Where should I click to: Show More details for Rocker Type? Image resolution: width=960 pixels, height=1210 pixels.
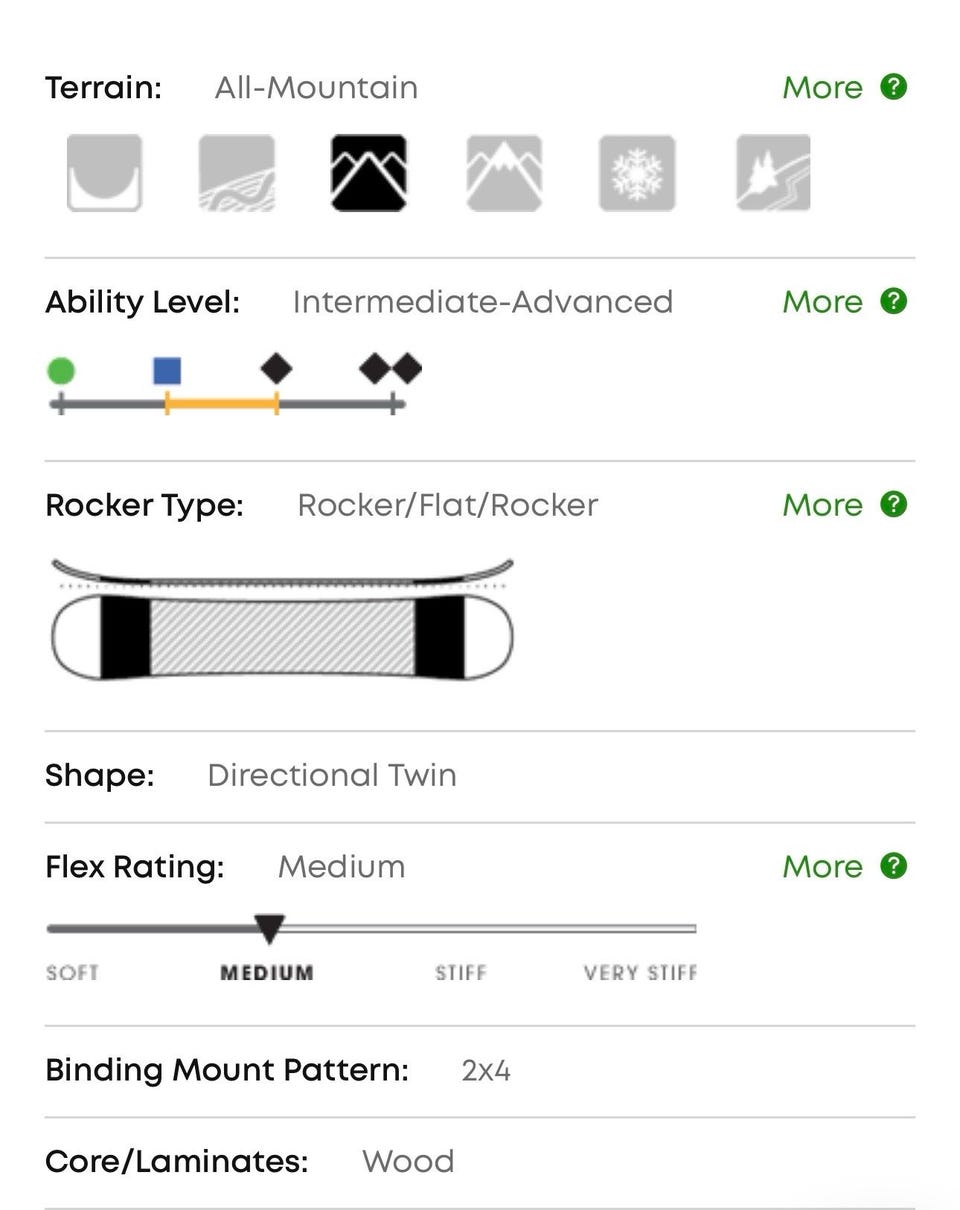822,505
